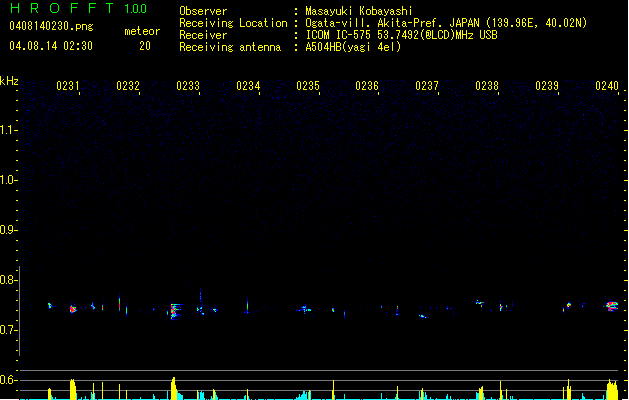Click the date stamp 04.08.14 02:30

click(x=51, y=46)
